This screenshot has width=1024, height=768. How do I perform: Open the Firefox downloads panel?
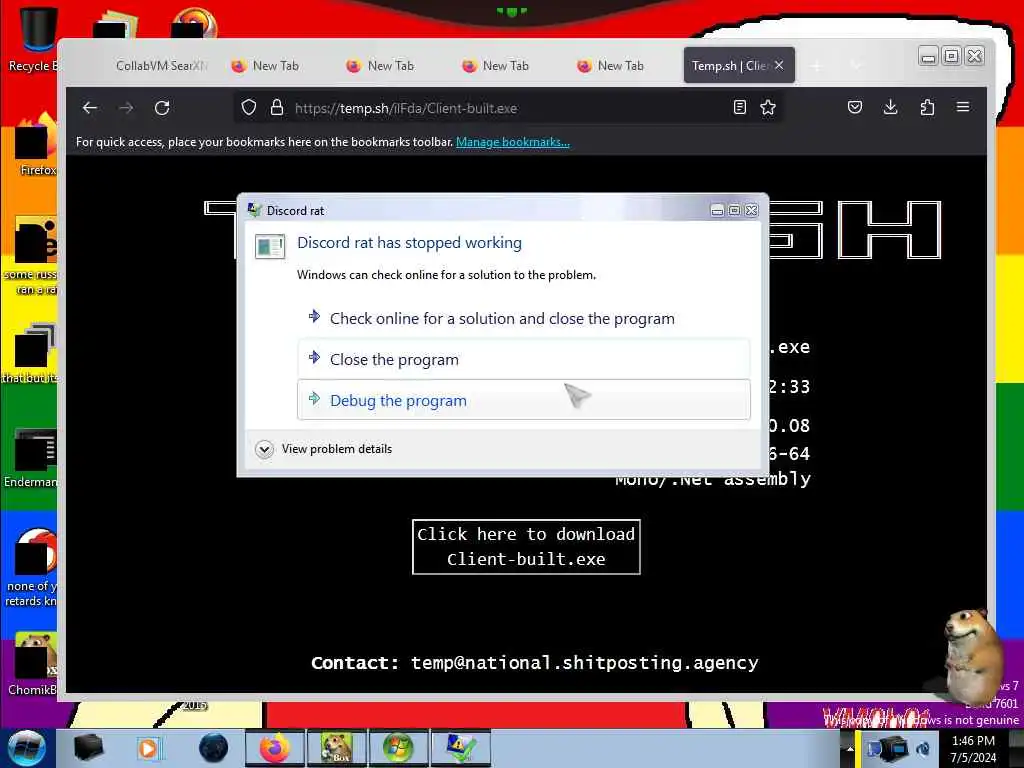[890, 107]
